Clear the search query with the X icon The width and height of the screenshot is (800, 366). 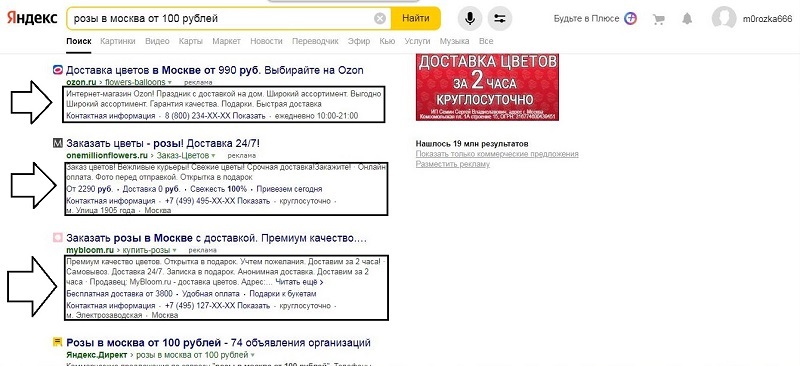coord(380,19)
